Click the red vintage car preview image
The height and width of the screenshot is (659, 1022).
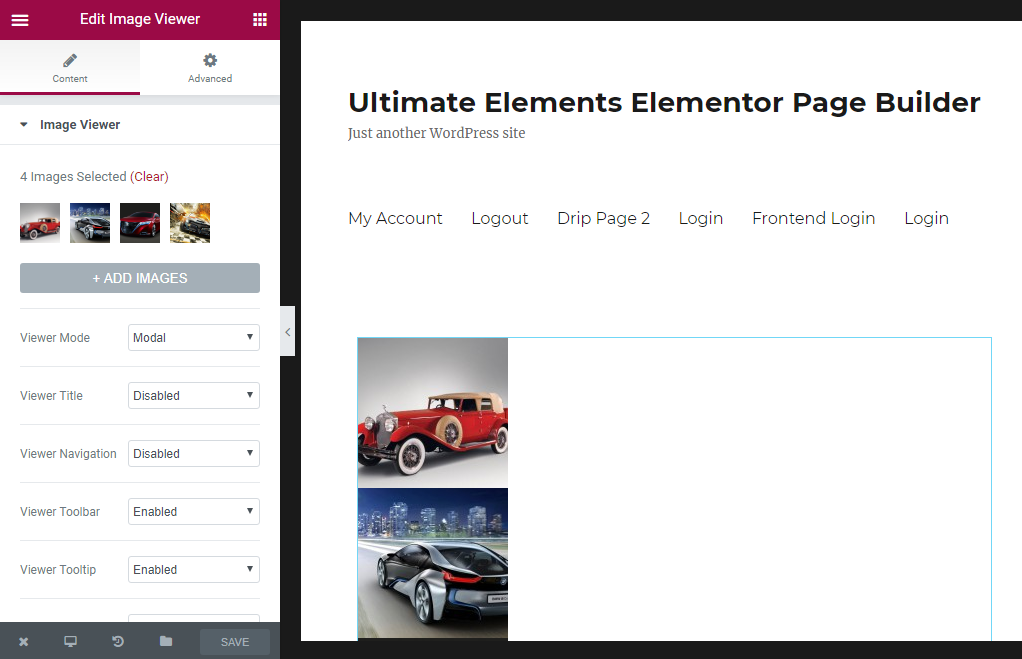pyautogui.click(x=433, y=413)
